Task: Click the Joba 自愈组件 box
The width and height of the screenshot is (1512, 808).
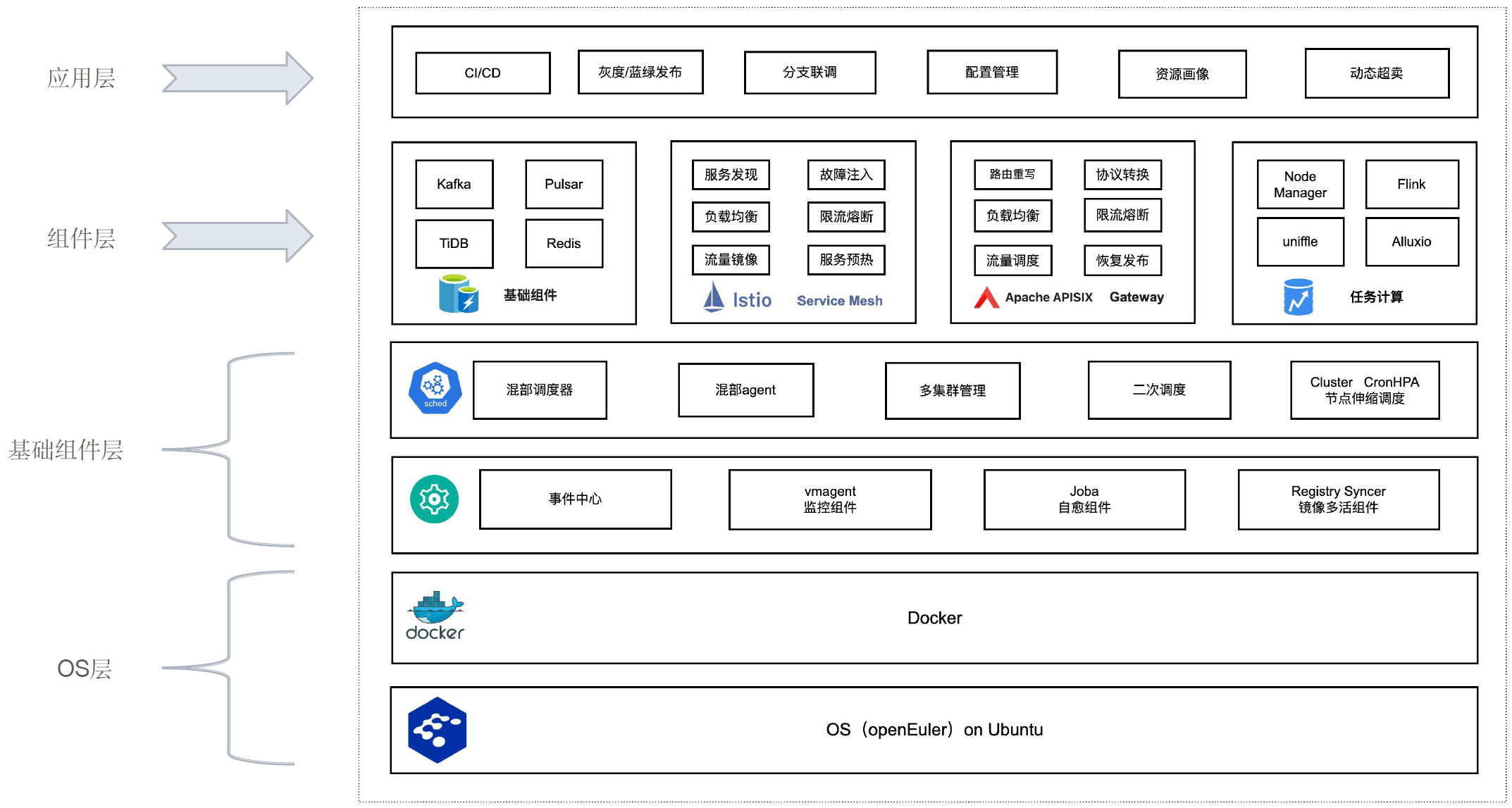Action: 1084,499
